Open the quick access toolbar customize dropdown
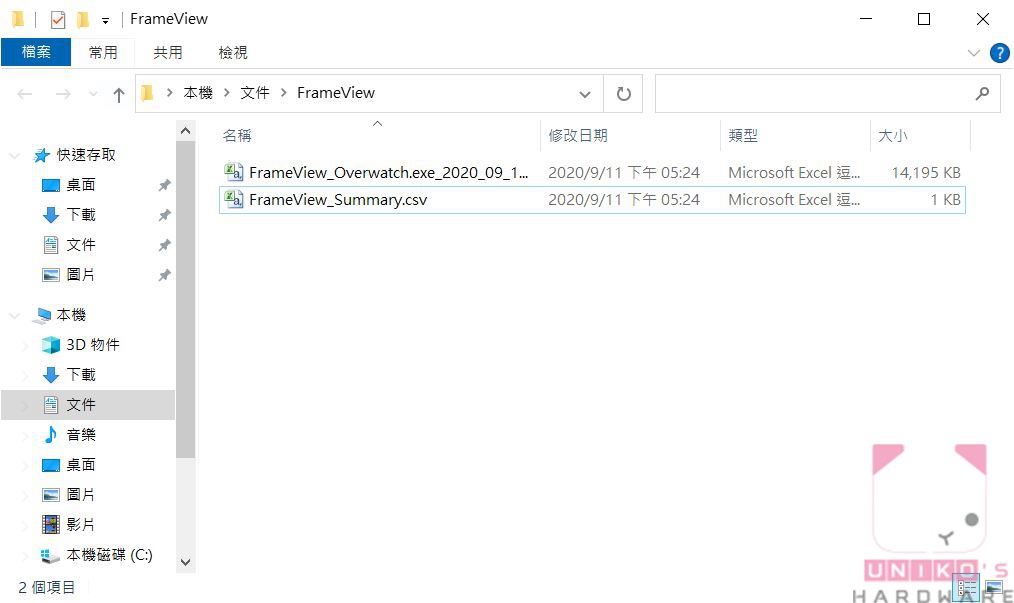This screenshot has width=1014, height=603. coord(105,21)
